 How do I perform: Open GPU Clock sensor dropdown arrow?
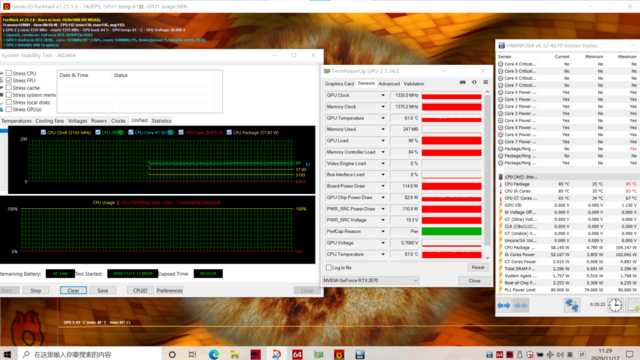[383, 95]
